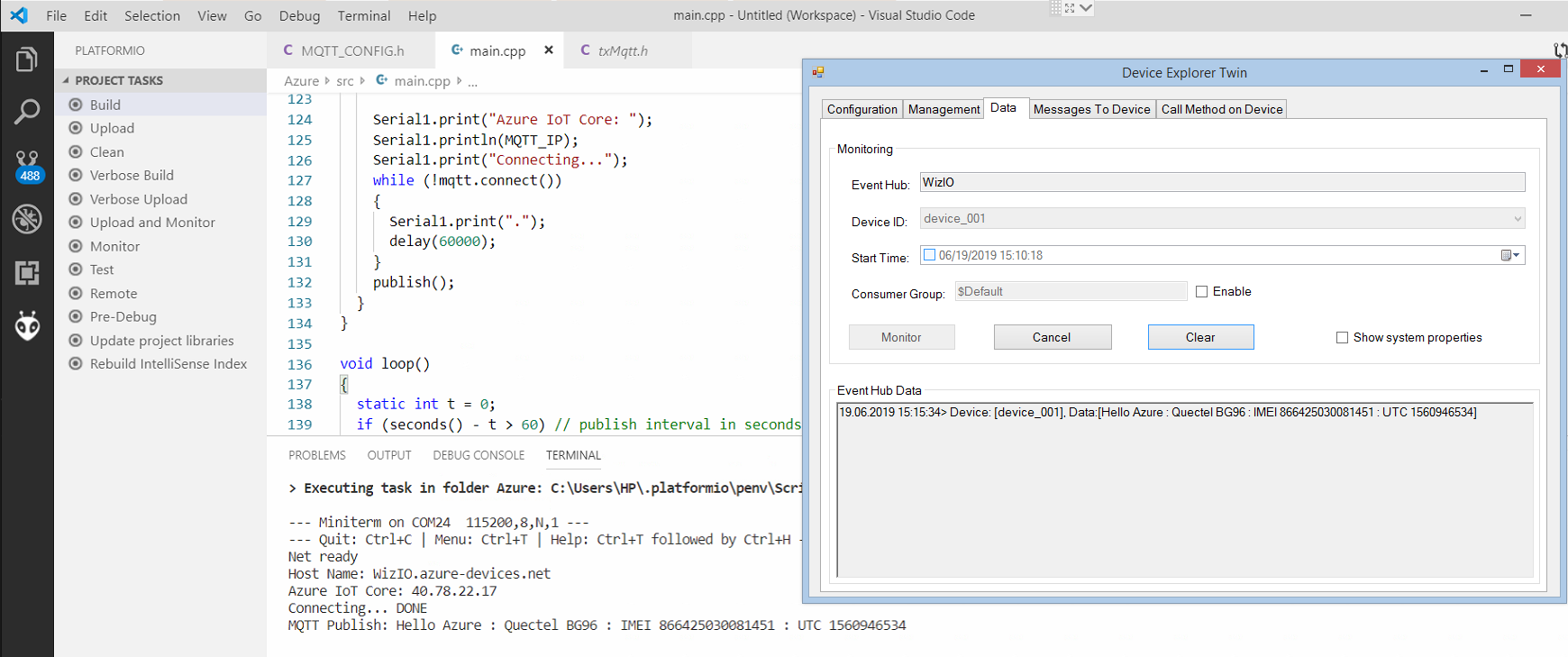Click the Event Hub Data message line
The height and width of the screenshot is (657, 1568).
pyautogui.click(x=1158, y=412)
